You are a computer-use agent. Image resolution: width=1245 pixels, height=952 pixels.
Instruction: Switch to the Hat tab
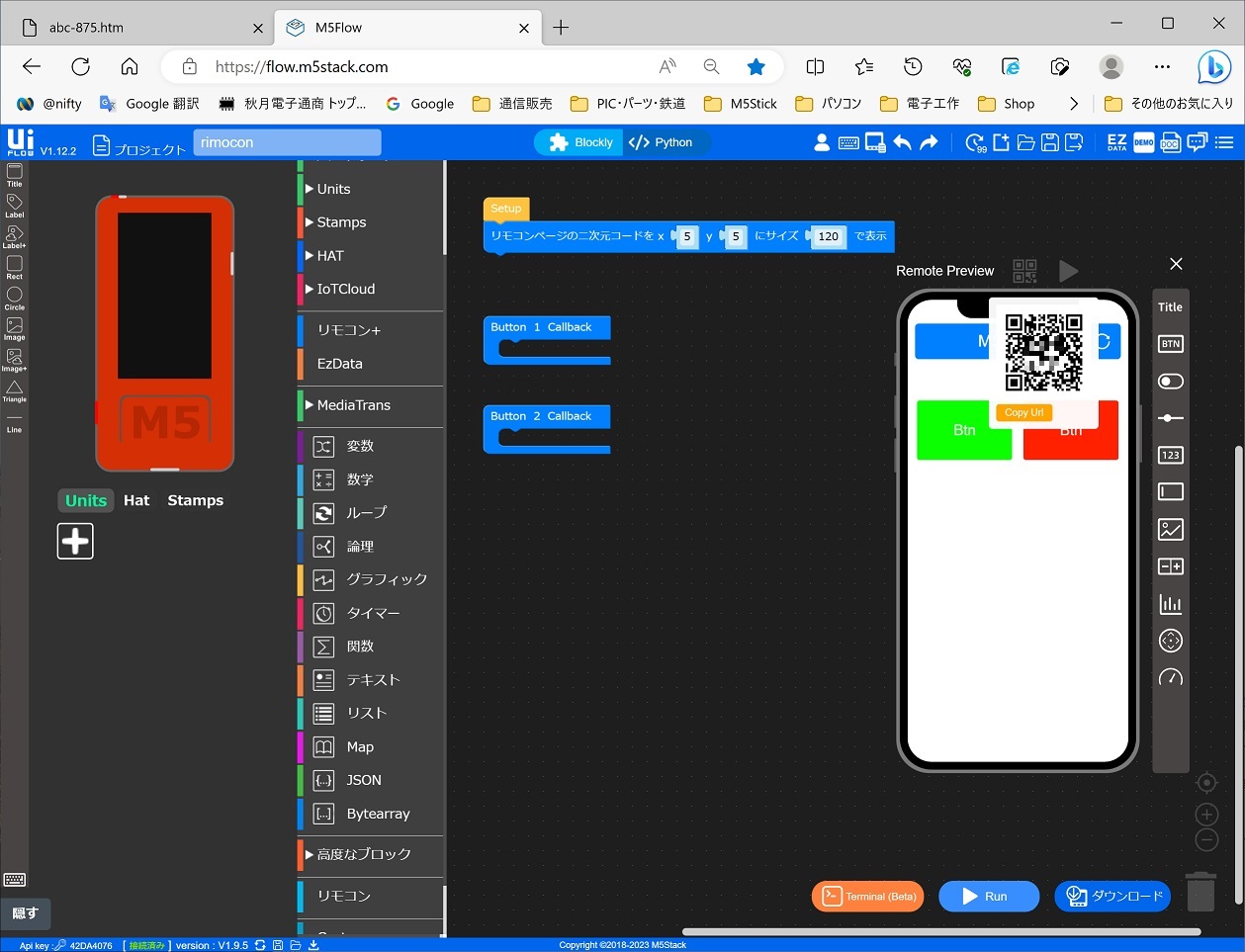point(136,500)
